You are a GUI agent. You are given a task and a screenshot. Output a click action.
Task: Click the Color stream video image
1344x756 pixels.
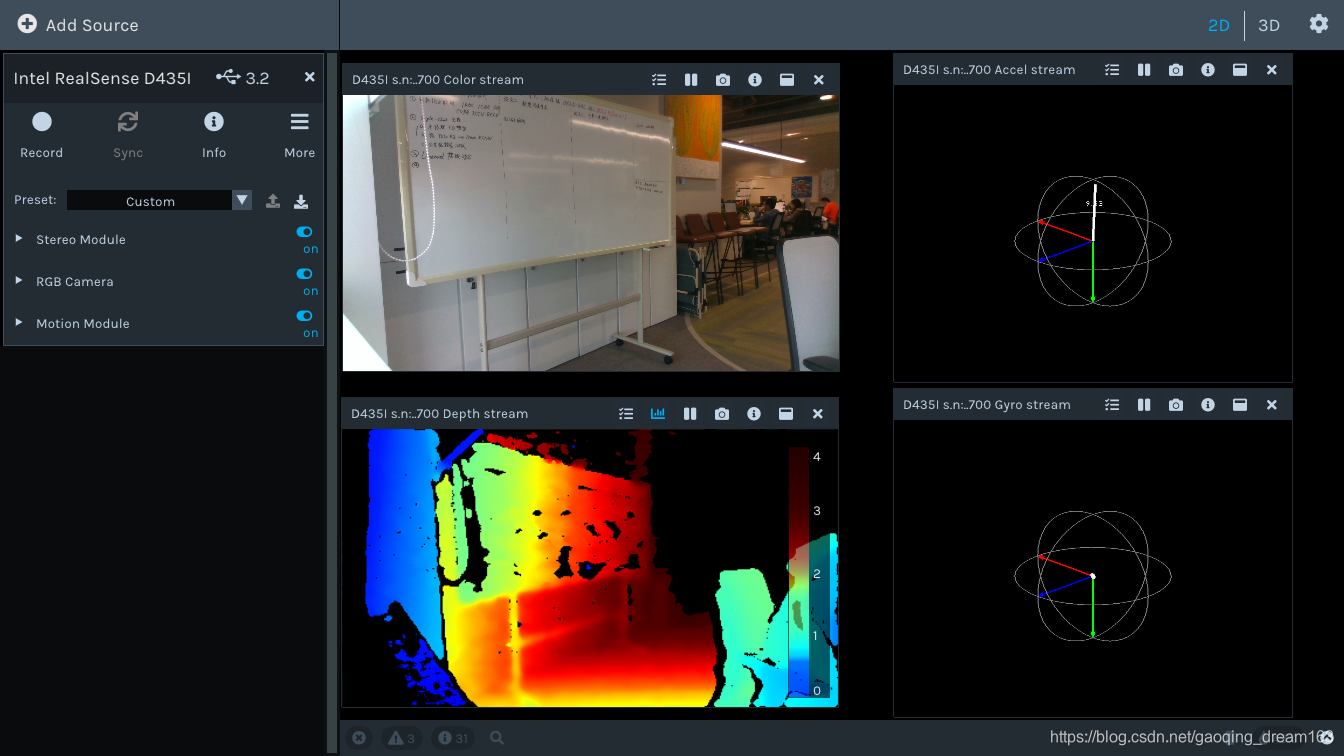[x=591, y=233]
